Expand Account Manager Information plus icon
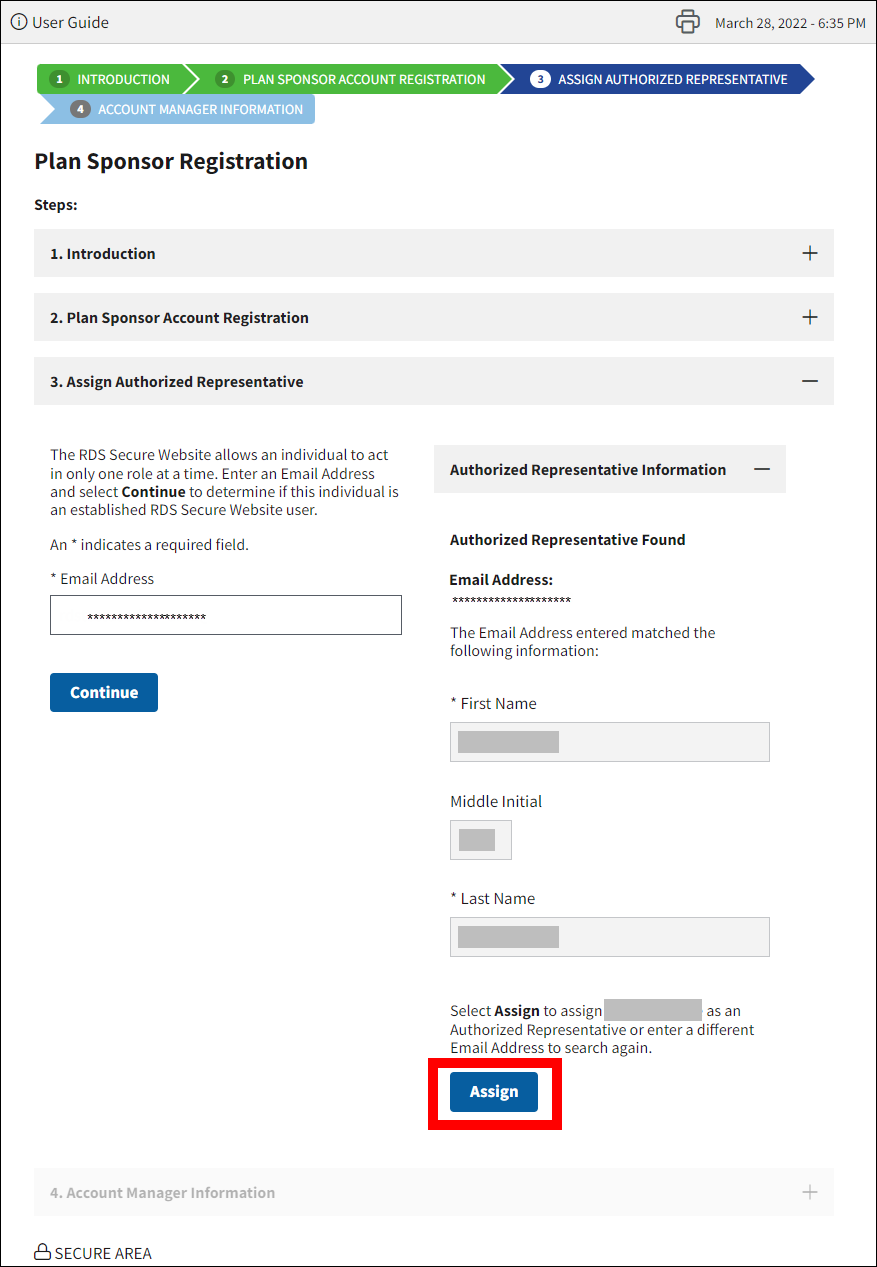Screen dimensions: 877x1267 810,1192
